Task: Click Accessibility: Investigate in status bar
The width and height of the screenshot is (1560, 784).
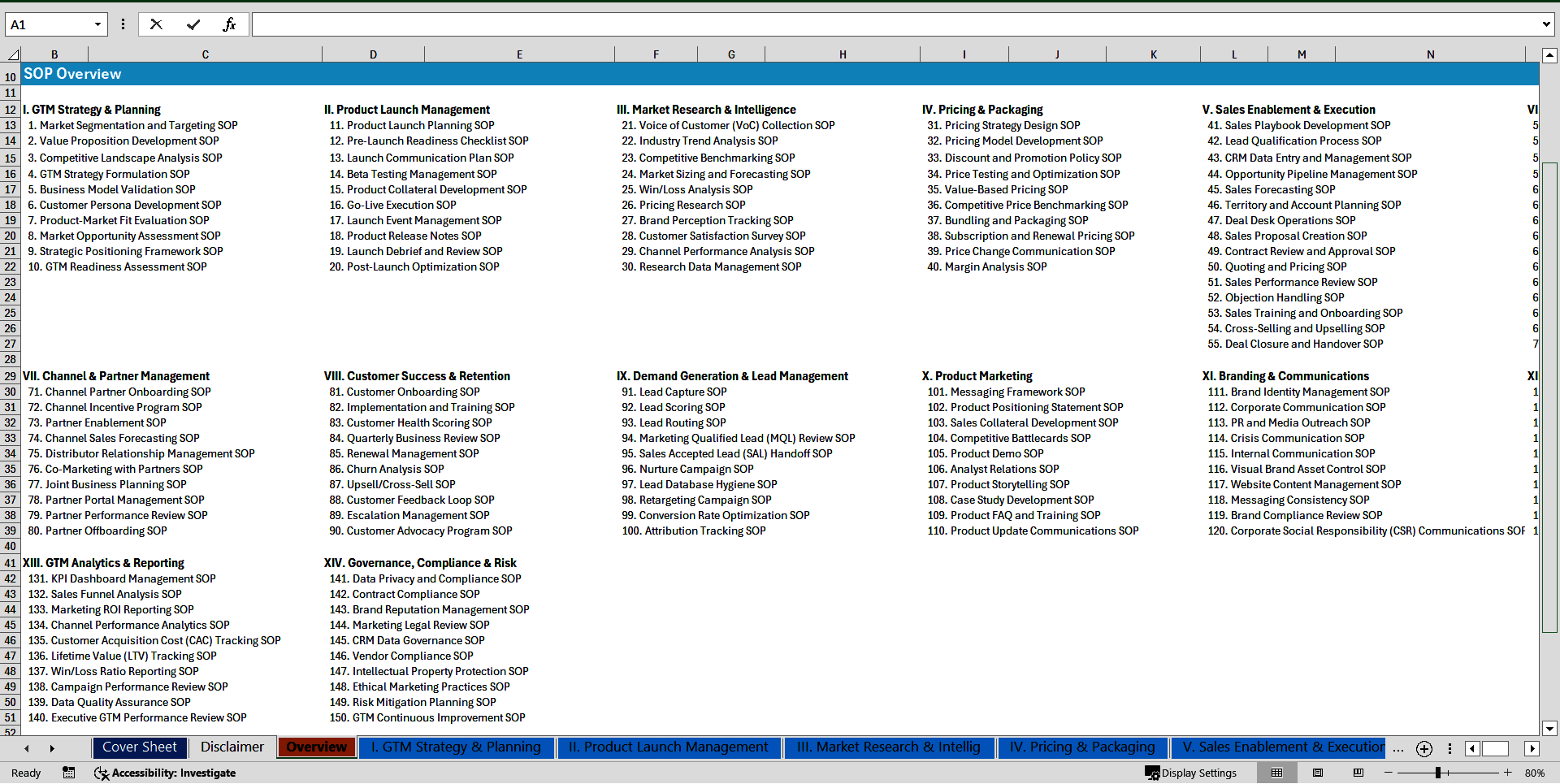Action: (165, 773)
